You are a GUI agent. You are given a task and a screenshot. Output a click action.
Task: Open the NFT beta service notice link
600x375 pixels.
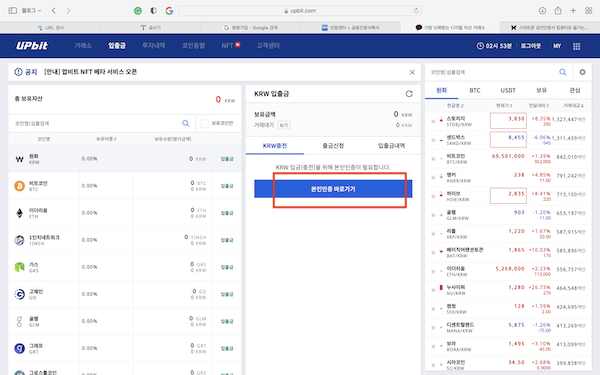90,72
